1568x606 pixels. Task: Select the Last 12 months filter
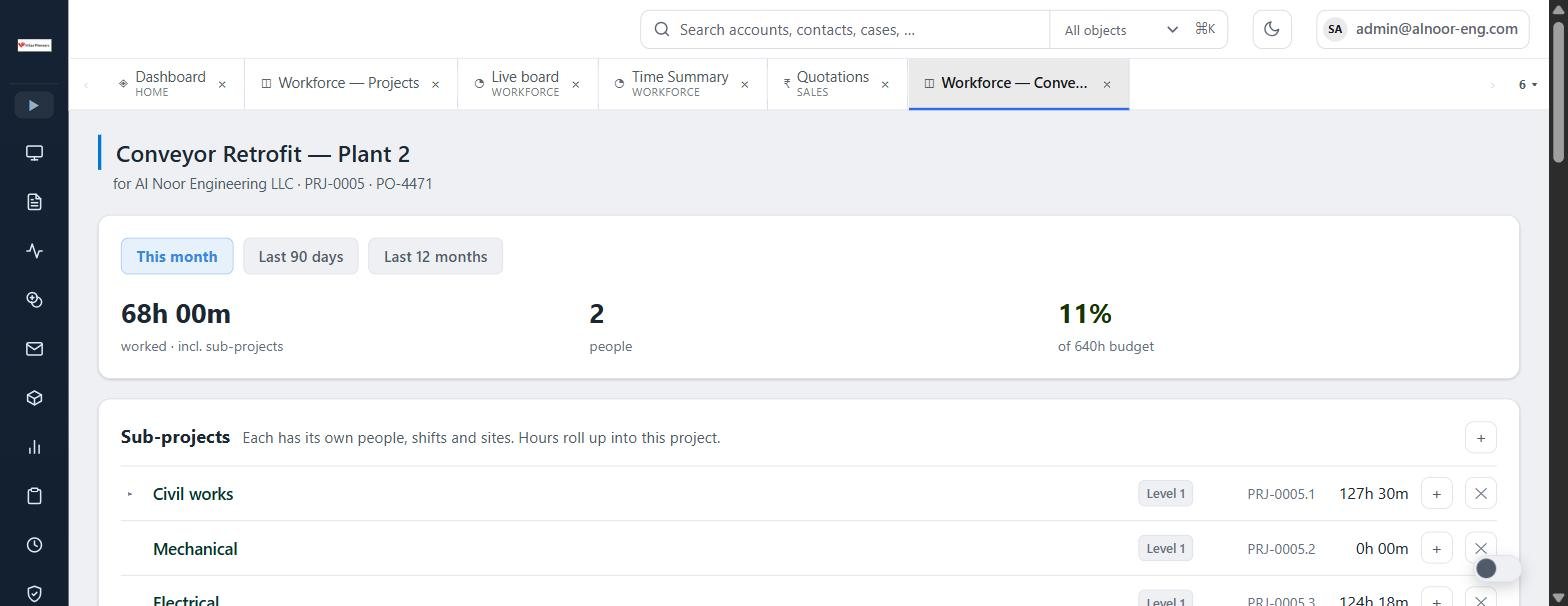point(435,256)
